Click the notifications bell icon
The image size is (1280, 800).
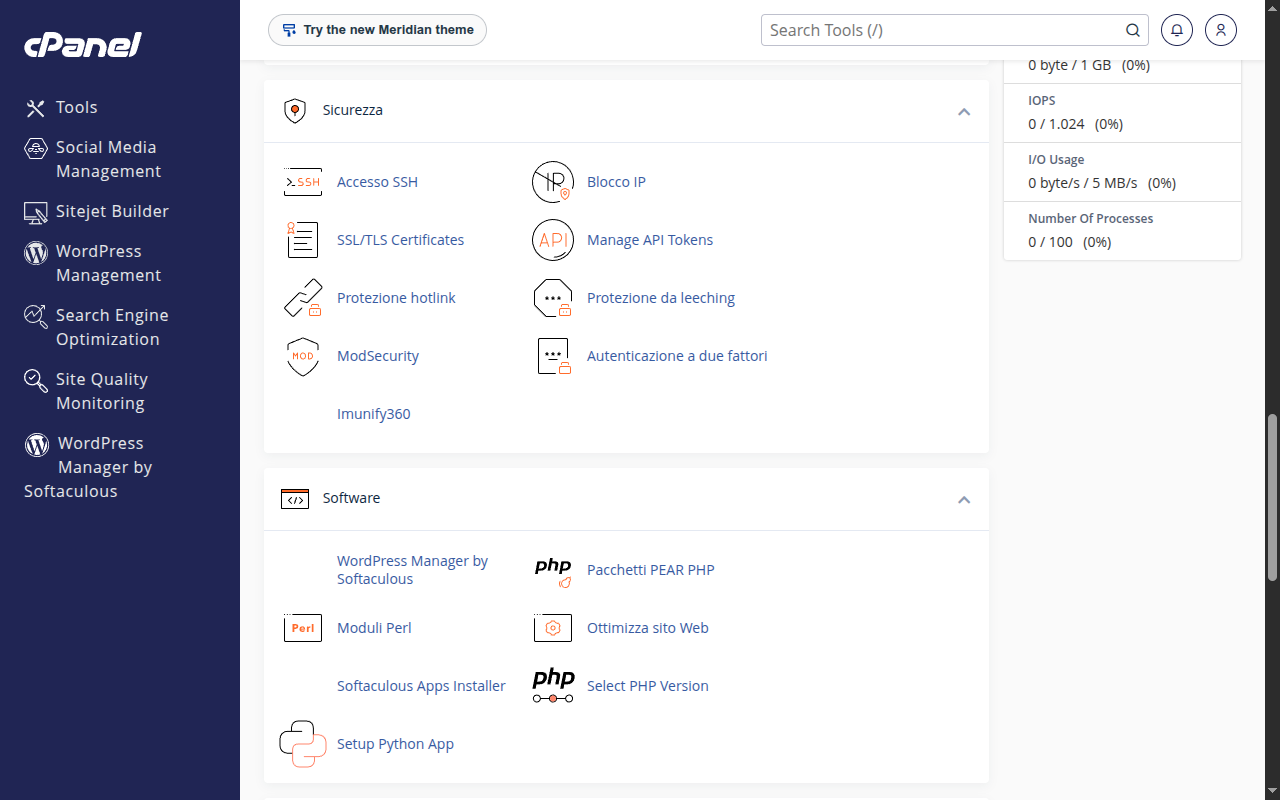coord(1177,30)
